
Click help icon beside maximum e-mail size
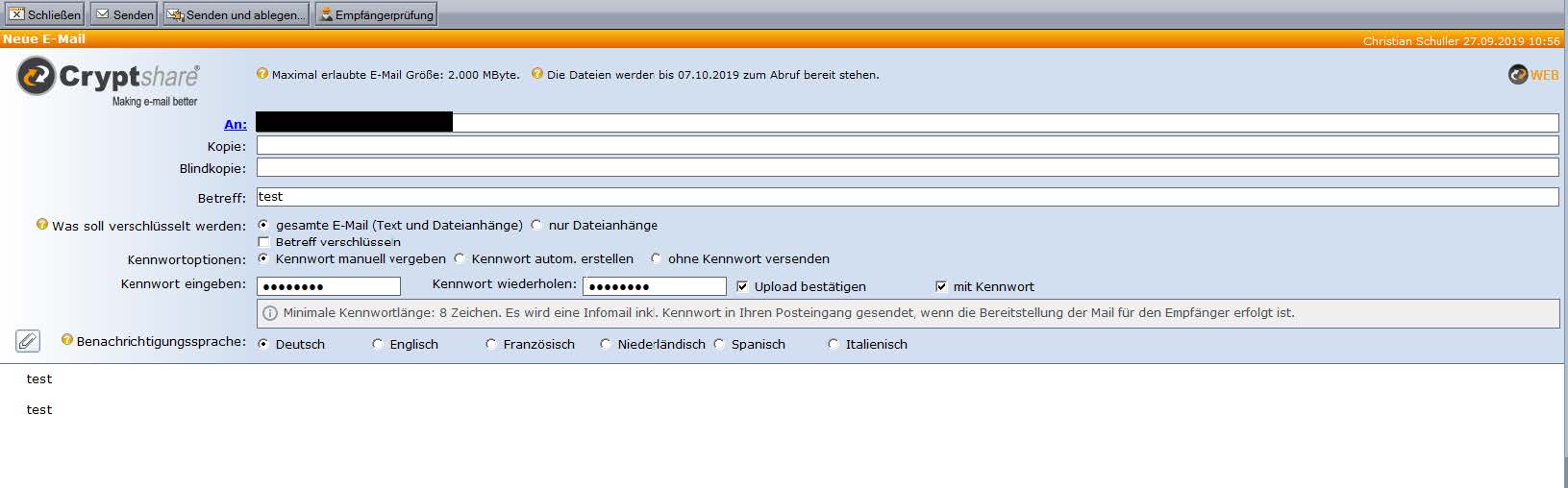(262, 74)
